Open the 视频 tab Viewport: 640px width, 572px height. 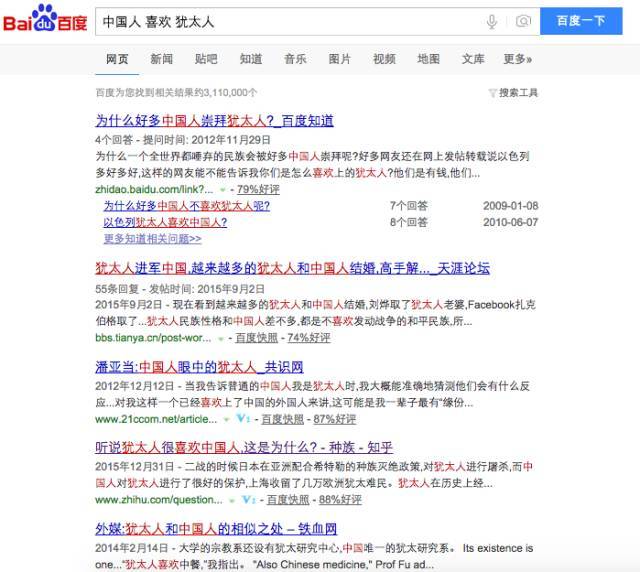coord(384,59)
